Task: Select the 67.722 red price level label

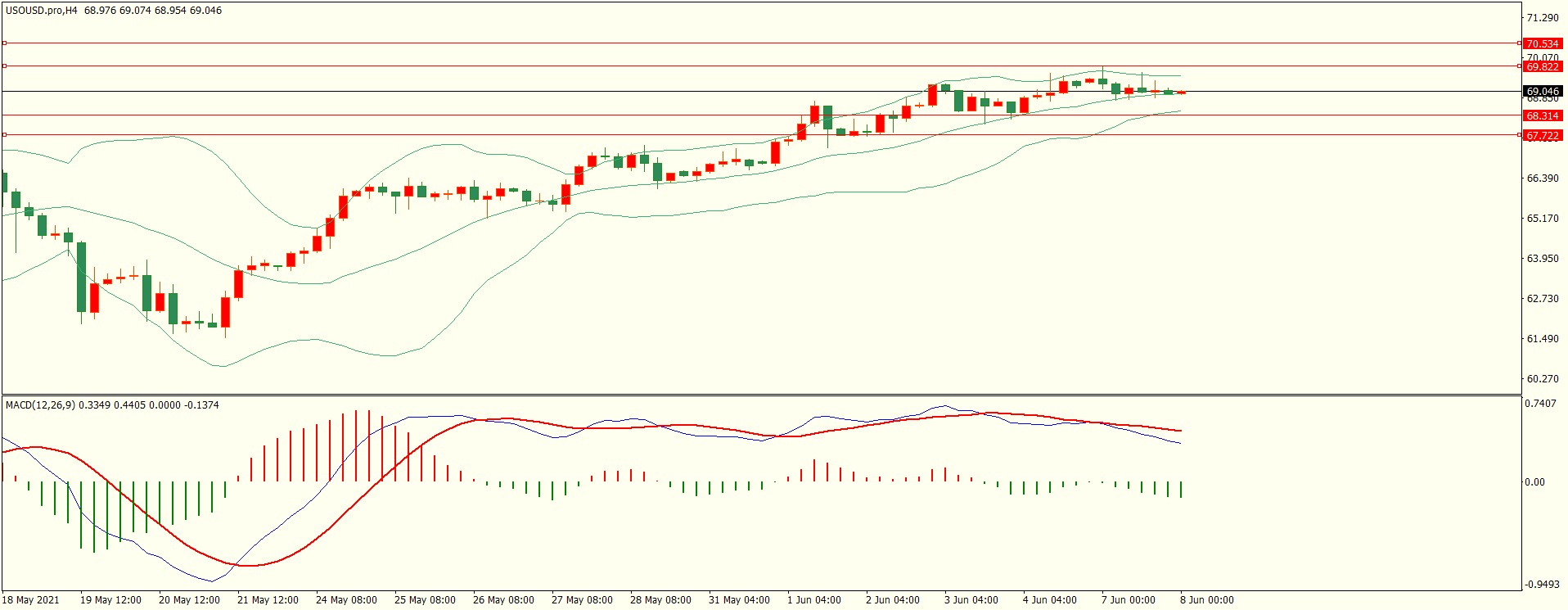Action: tap(1542, 135)
